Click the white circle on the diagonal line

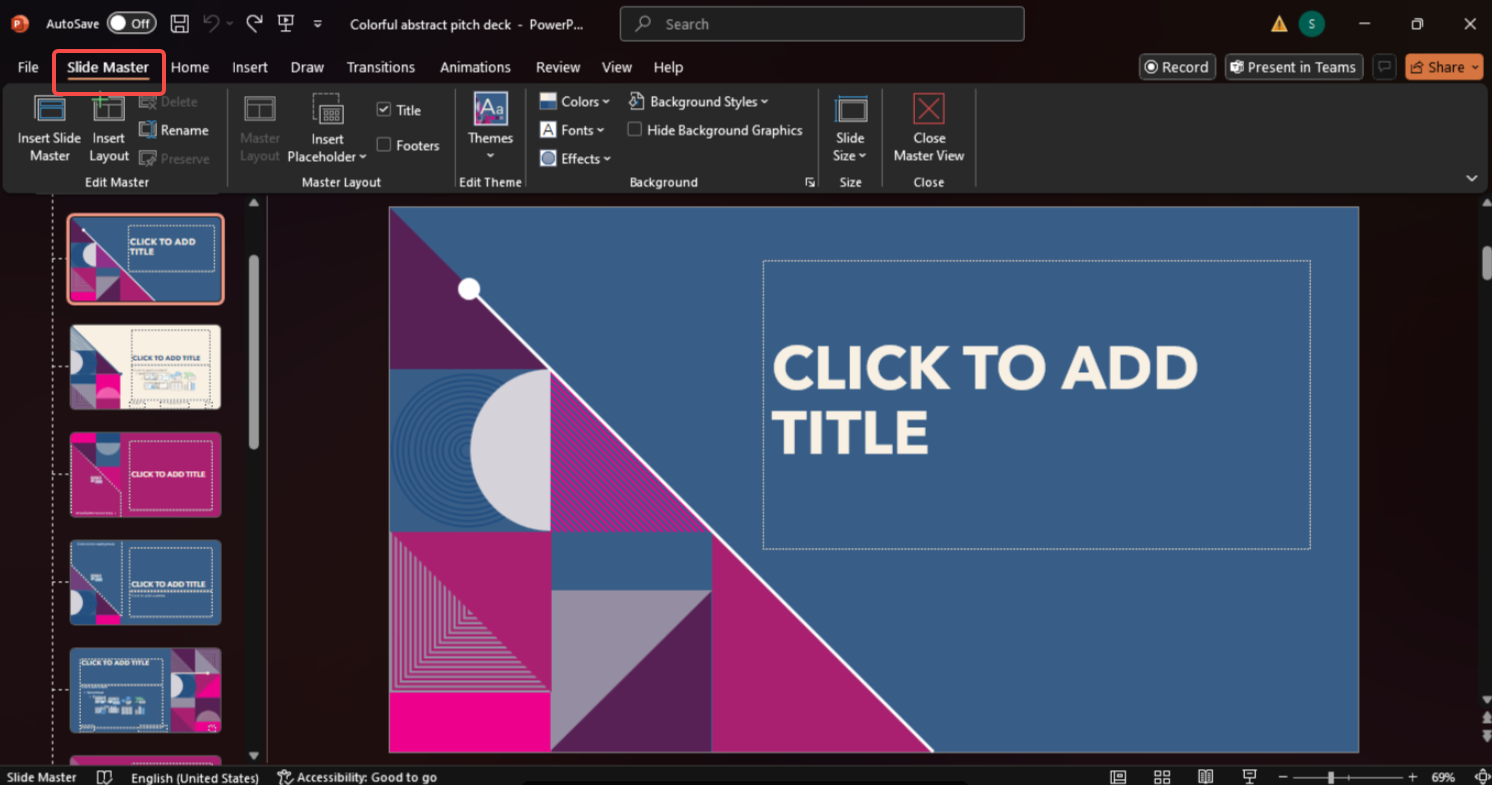469,289
